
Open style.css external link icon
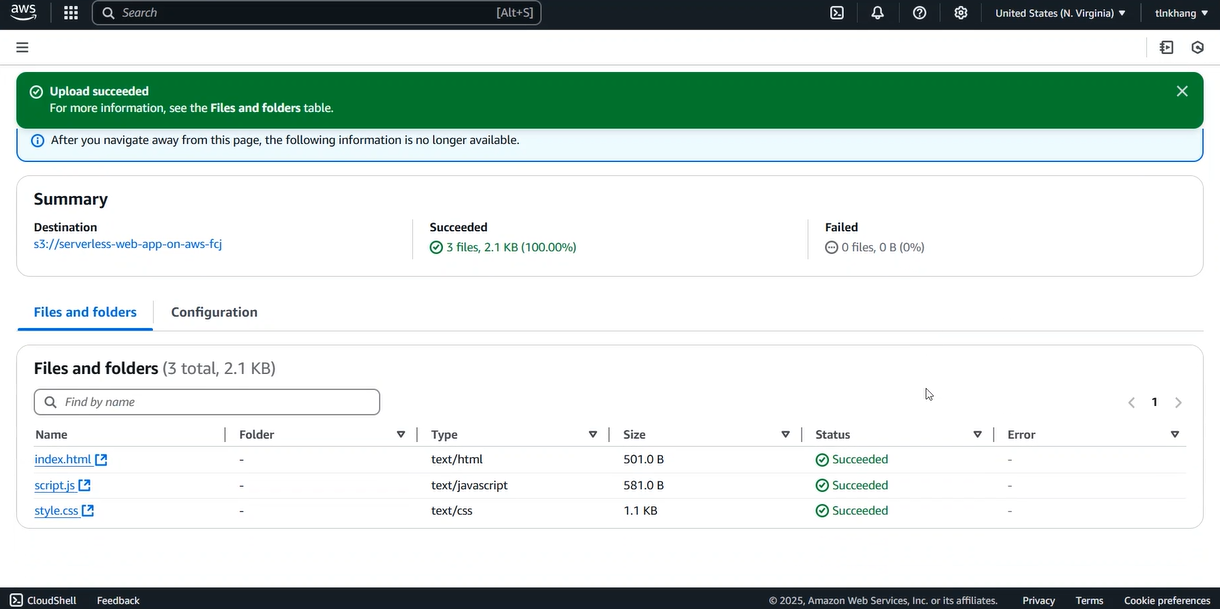(x=88, y=511)
